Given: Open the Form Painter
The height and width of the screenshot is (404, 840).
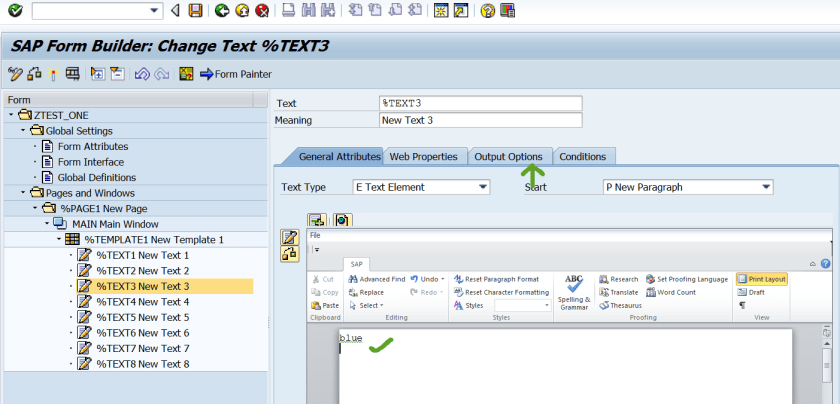Looking at the screenshot, I should [x=236, y=74].
